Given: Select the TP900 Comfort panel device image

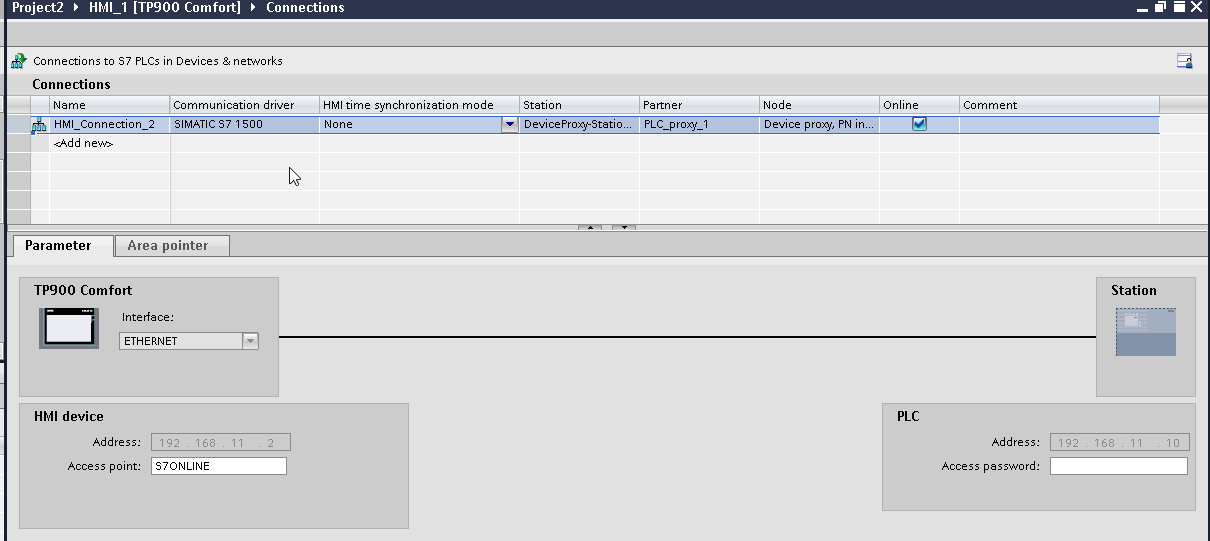Looking at the screenshot, I should coord(69,328).
